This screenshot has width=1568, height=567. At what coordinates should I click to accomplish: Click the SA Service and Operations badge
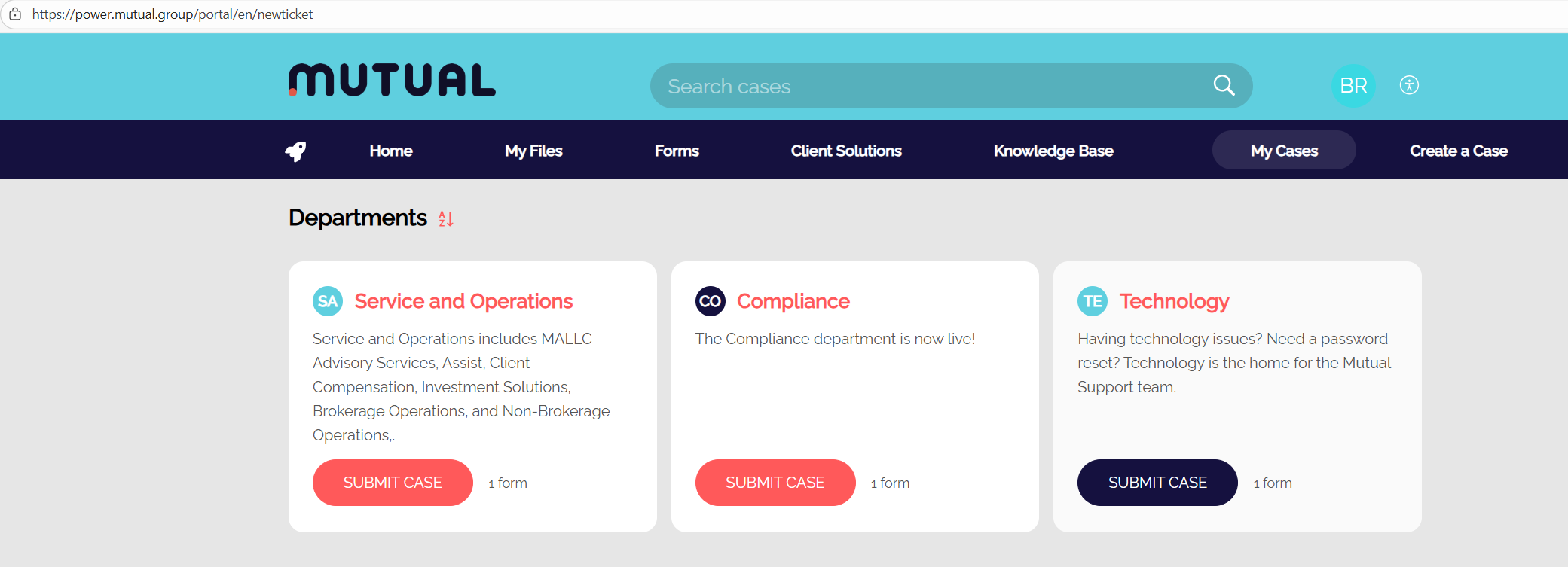coord(328,301)
